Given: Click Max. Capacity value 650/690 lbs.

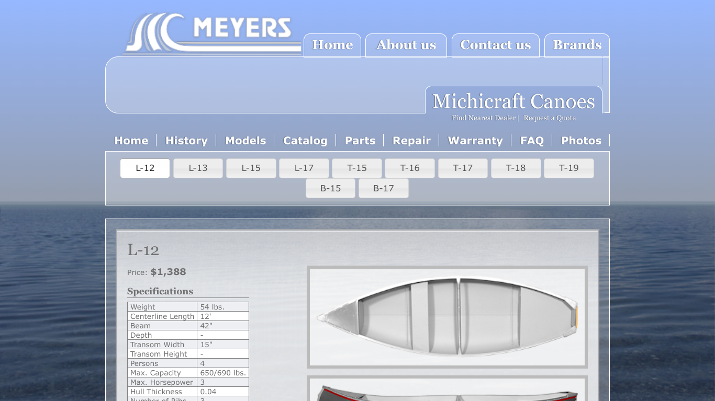Looking at the screenshot, I should pyautogui.click(x=223, y=373).
